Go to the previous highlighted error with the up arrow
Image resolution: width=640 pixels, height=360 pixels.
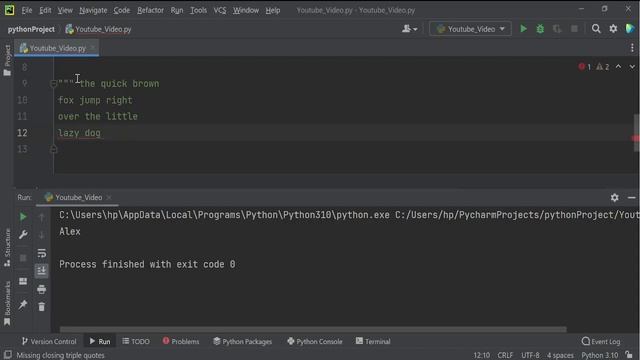[618, 67]
